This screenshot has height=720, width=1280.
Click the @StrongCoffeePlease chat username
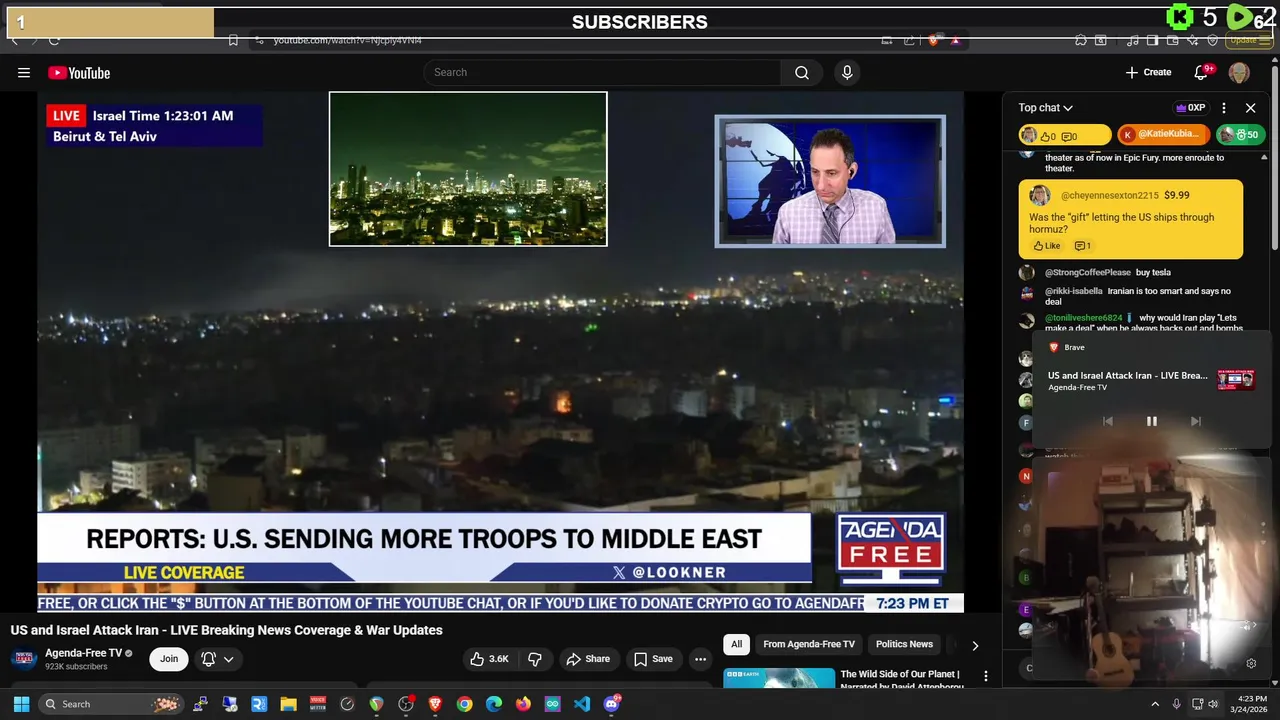(x=1088, y=272)
